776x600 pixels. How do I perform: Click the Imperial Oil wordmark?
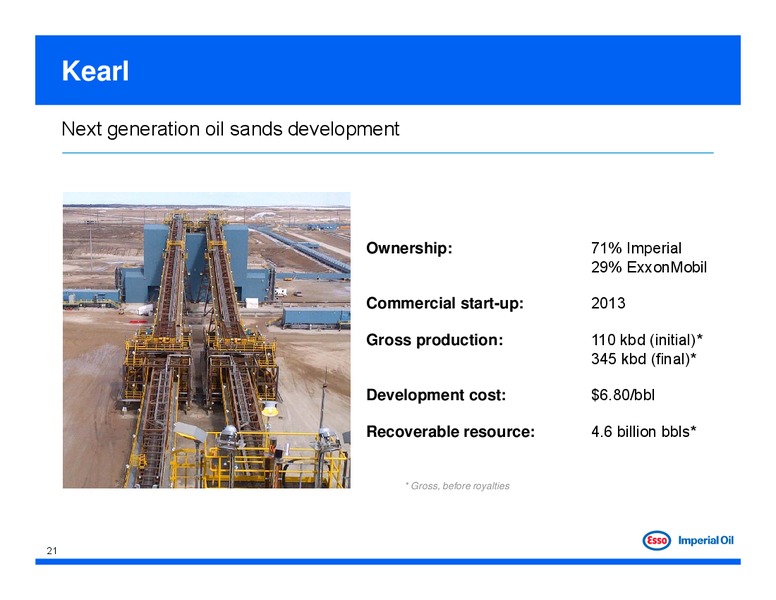[x=706, y=541]
